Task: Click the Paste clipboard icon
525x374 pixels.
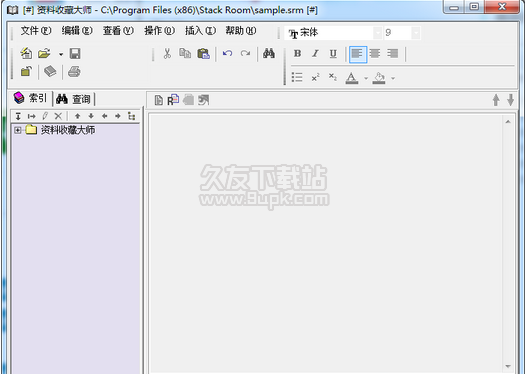Action: click(203, 54)
